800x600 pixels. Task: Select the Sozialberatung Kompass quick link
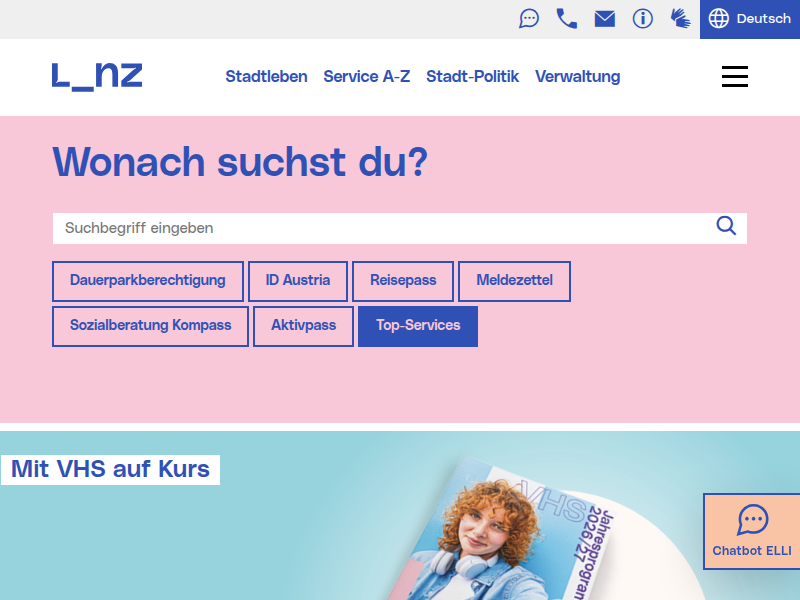click(x=151, y=326)
